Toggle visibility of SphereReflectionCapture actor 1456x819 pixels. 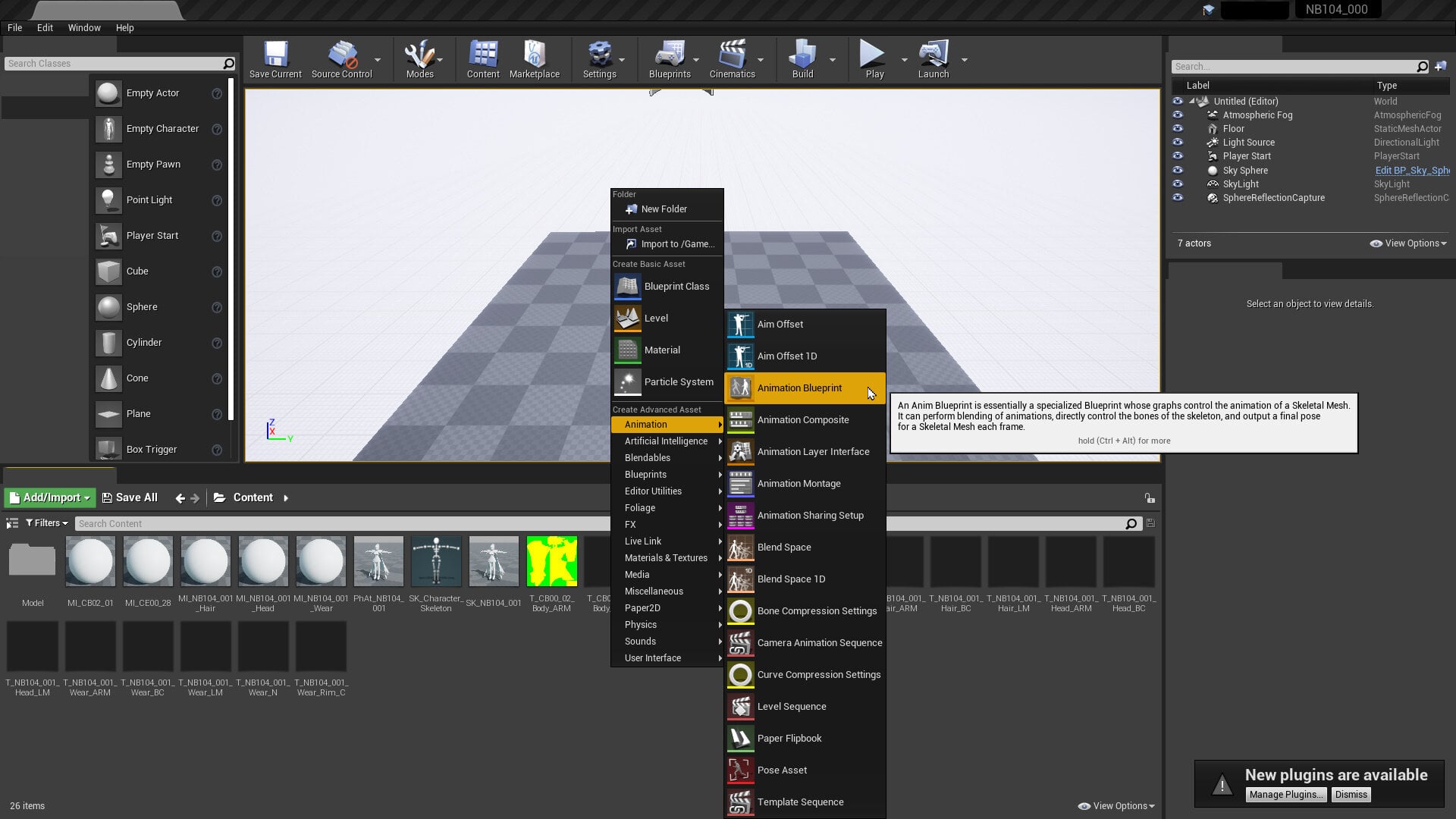[x=1178, y=197]
